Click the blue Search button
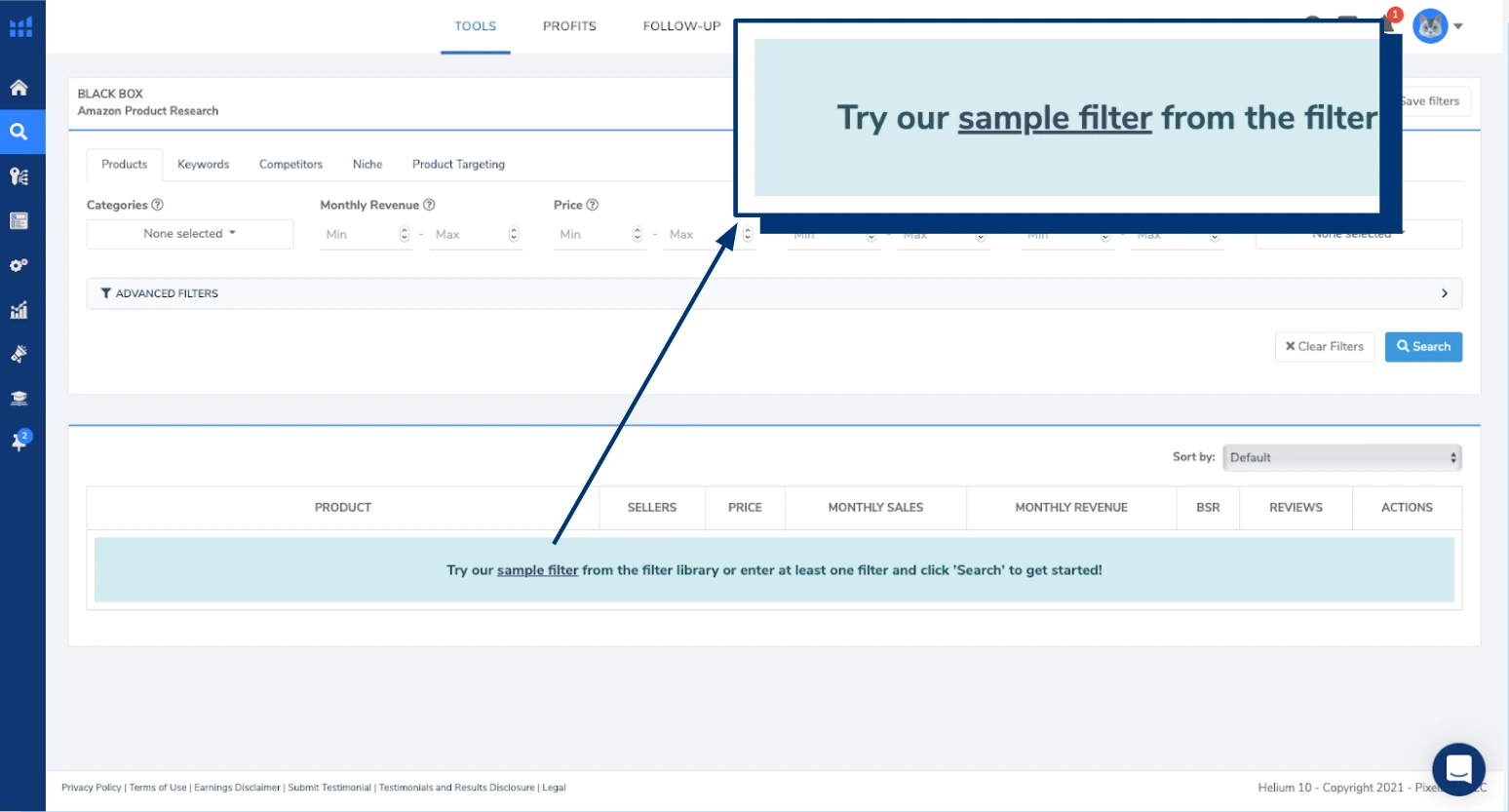The image size is (1509, 812). click(x=1422, y=347)
